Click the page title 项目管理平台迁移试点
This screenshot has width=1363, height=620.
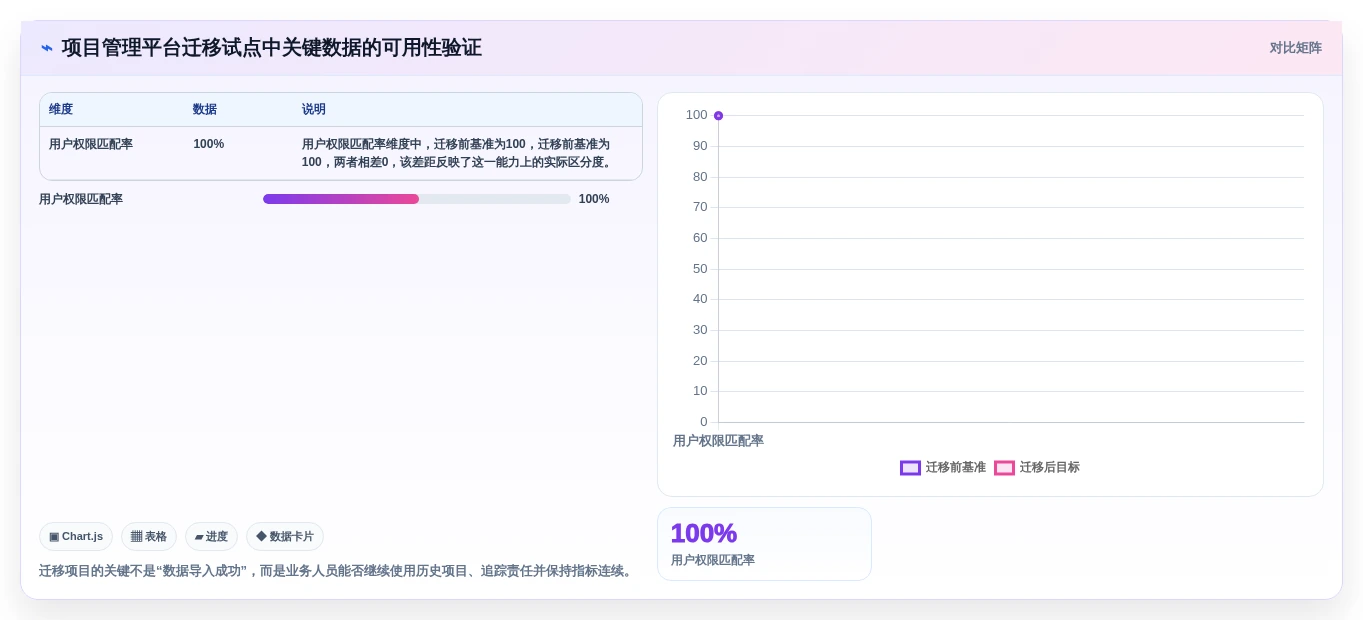272,48
